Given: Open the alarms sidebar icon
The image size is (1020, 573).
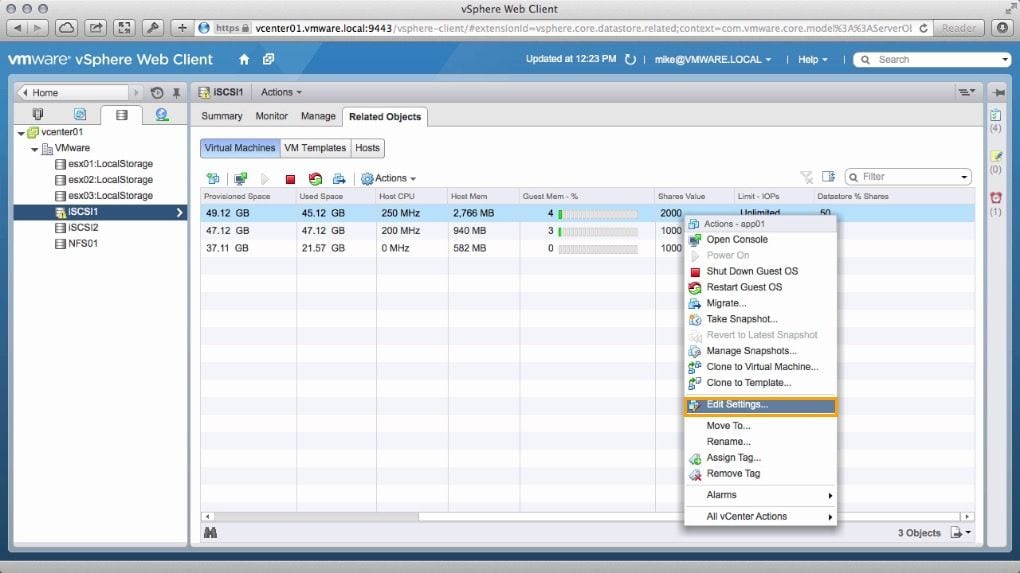Looking at the screenshot, I should click(x=995, y=198).
